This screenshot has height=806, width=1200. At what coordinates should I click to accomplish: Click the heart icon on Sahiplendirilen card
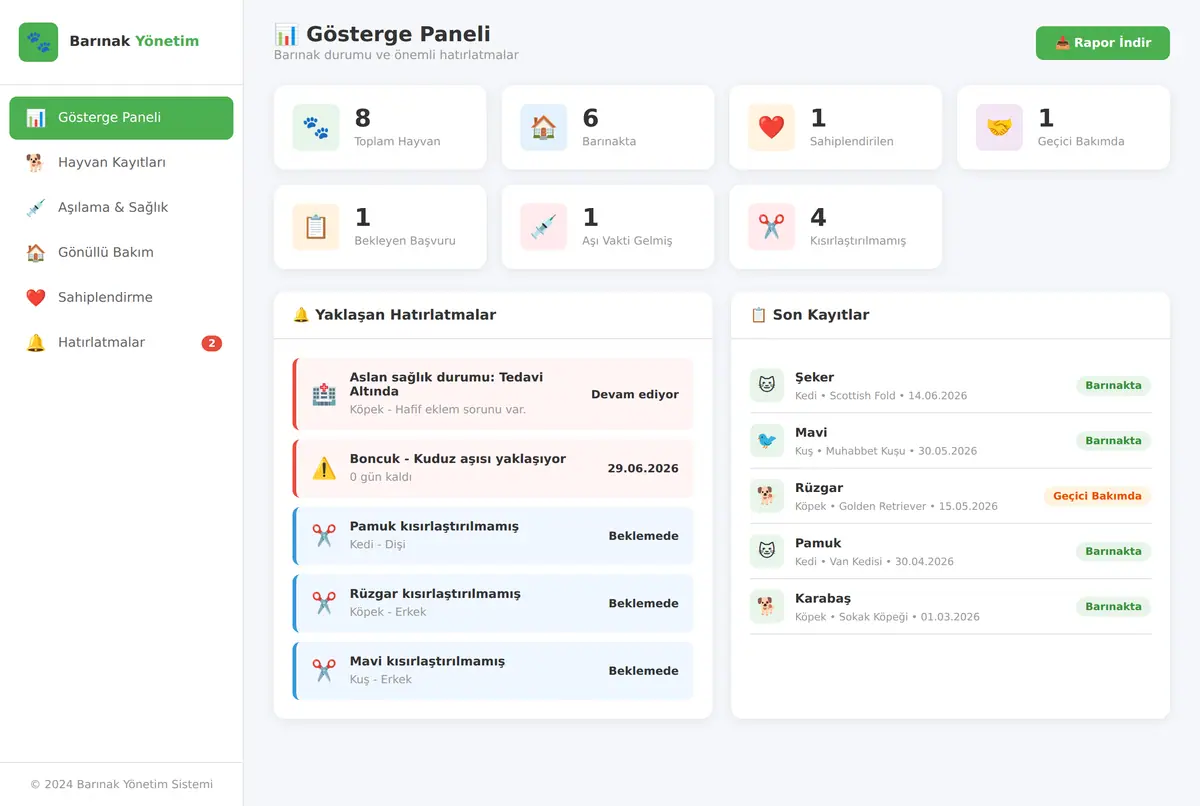[771, 127]
